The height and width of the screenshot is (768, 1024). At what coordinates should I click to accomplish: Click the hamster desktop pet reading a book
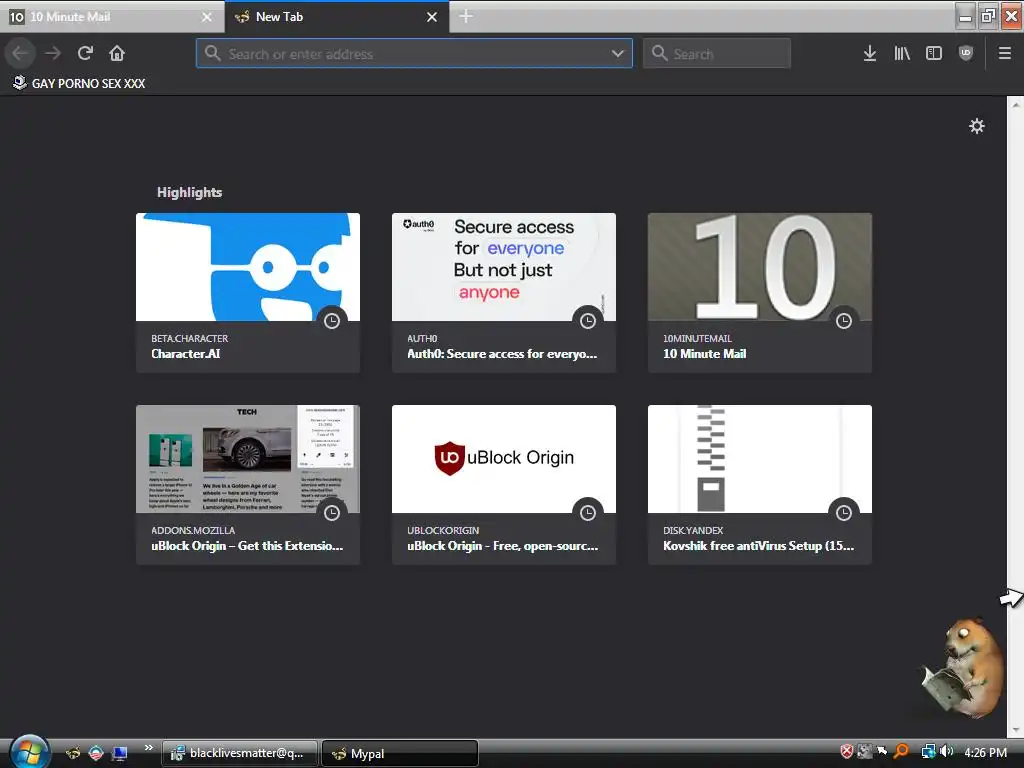pos(963,667)
